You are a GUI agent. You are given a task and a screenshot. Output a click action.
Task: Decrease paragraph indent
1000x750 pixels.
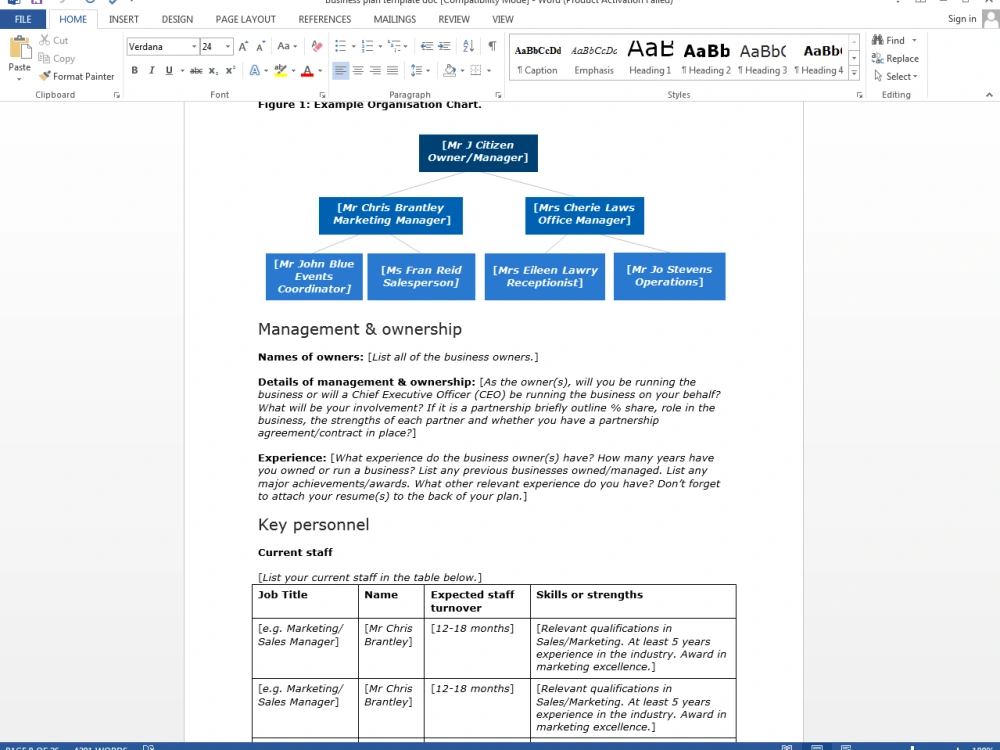click(427, 46)
